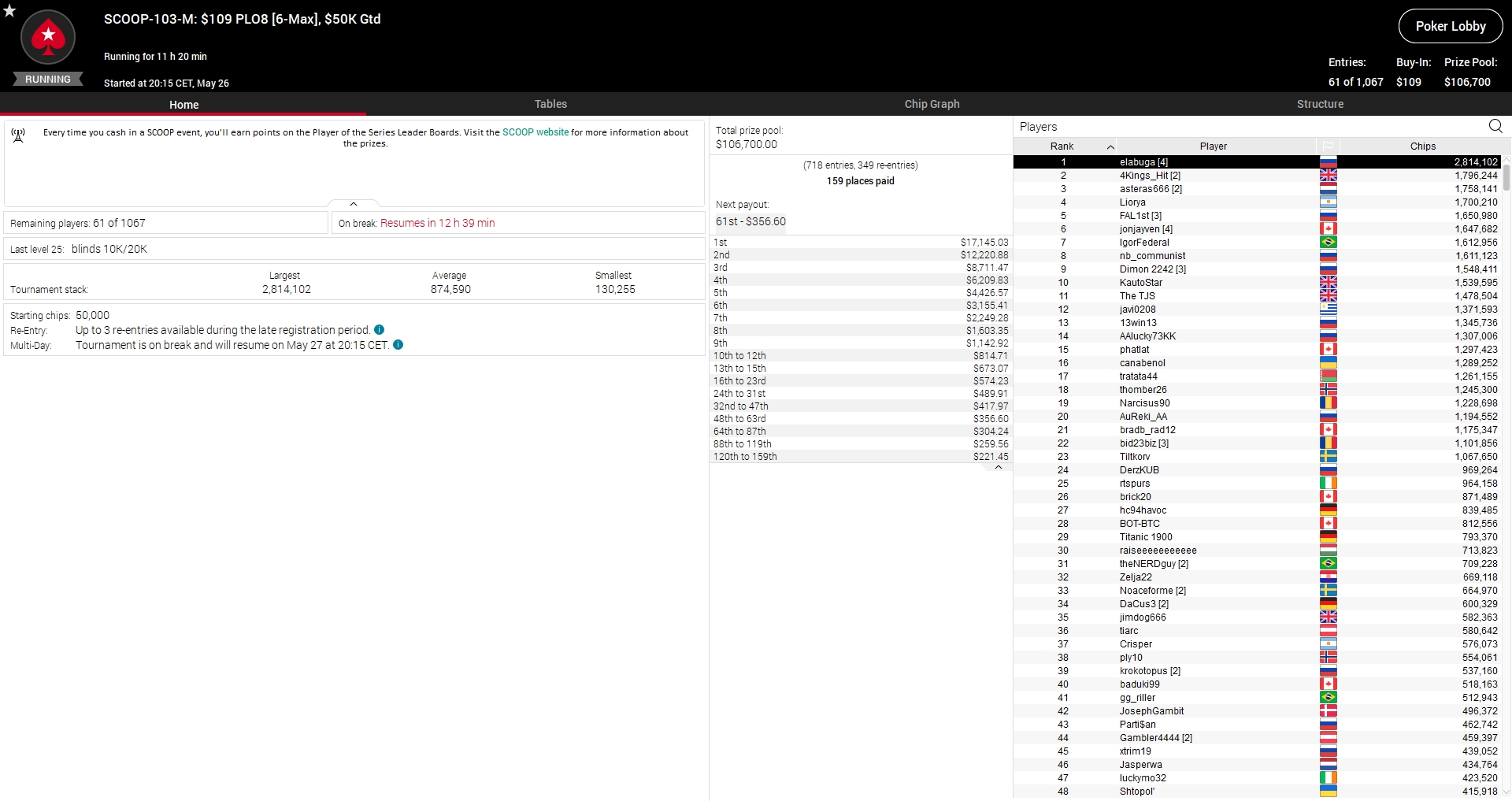Click the 1st place $17,145.03 payout
Screen dimensions: 1512x801
(x=861, y=243)
